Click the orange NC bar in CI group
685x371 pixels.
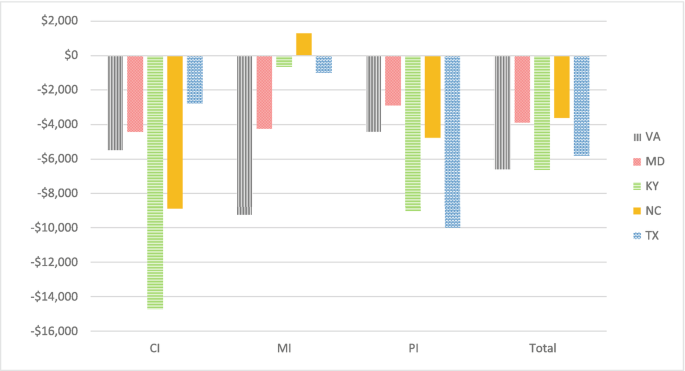[x=175, y=132]
